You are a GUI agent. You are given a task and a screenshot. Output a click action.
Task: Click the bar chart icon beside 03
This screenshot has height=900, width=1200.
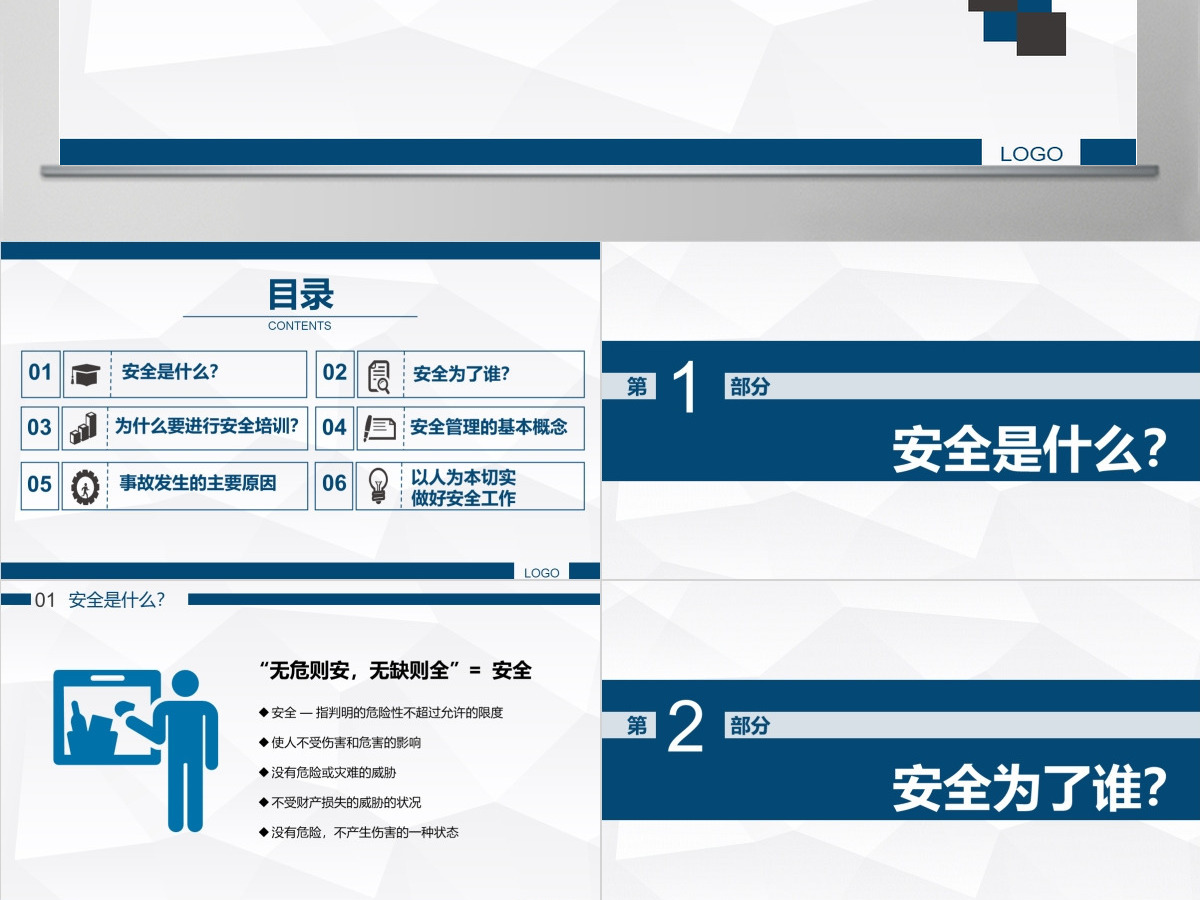click(84, 428)
